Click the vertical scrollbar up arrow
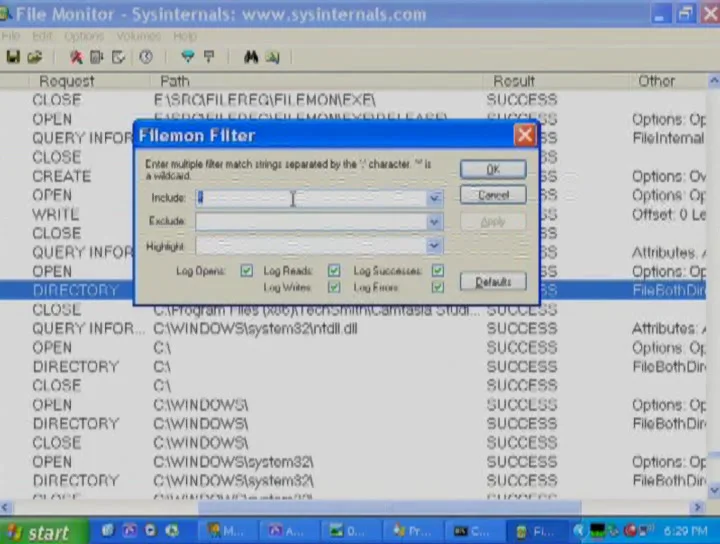 click(714, 81)
